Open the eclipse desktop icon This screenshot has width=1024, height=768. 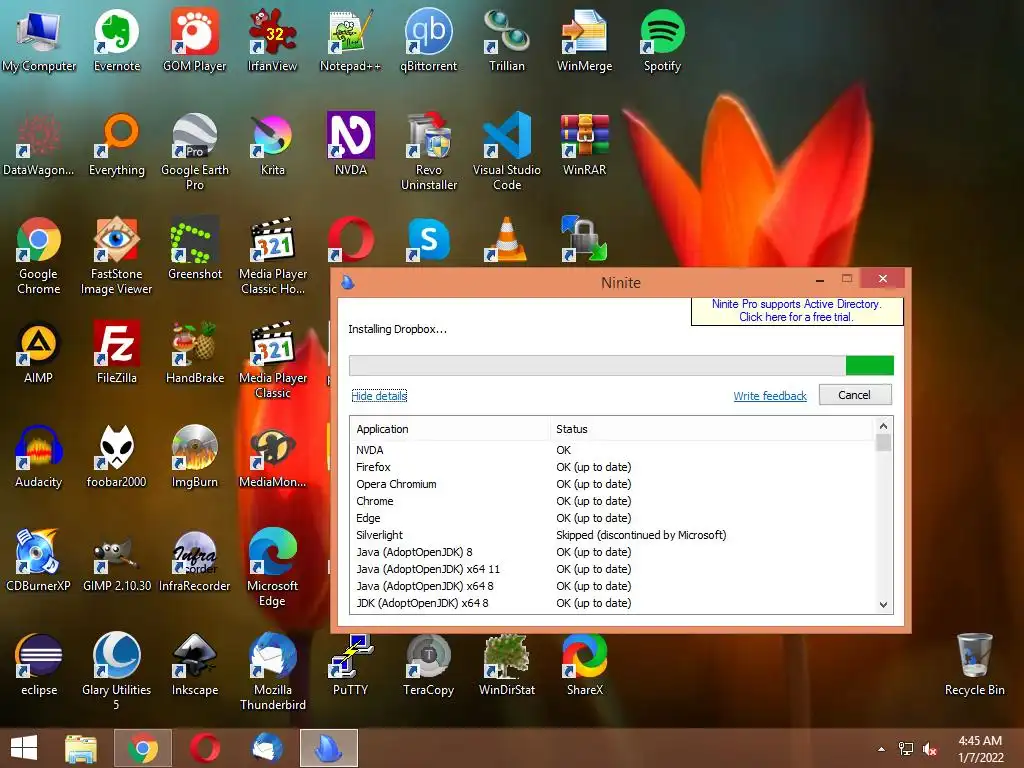click(39, 666)
